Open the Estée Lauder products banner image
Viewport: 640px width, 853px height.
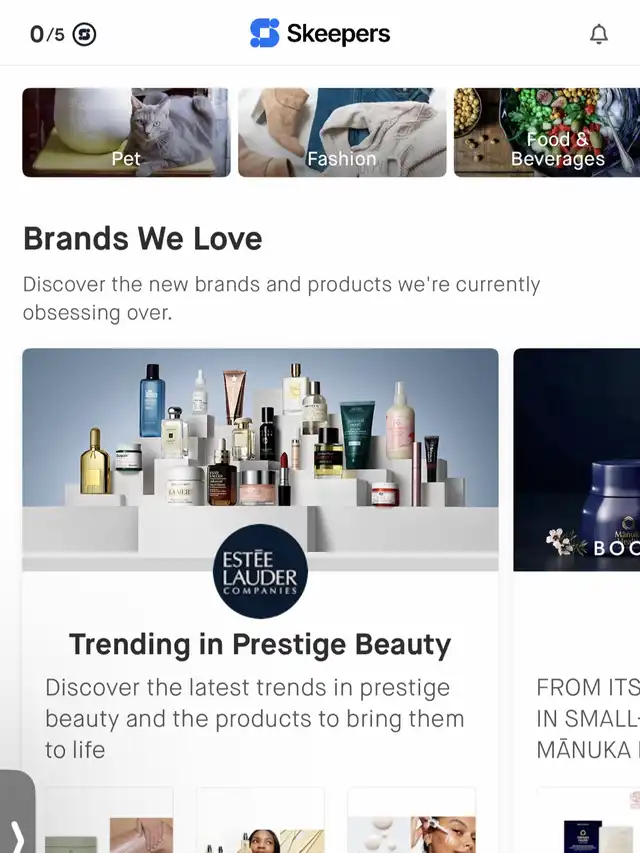click(x=260, y=459)
